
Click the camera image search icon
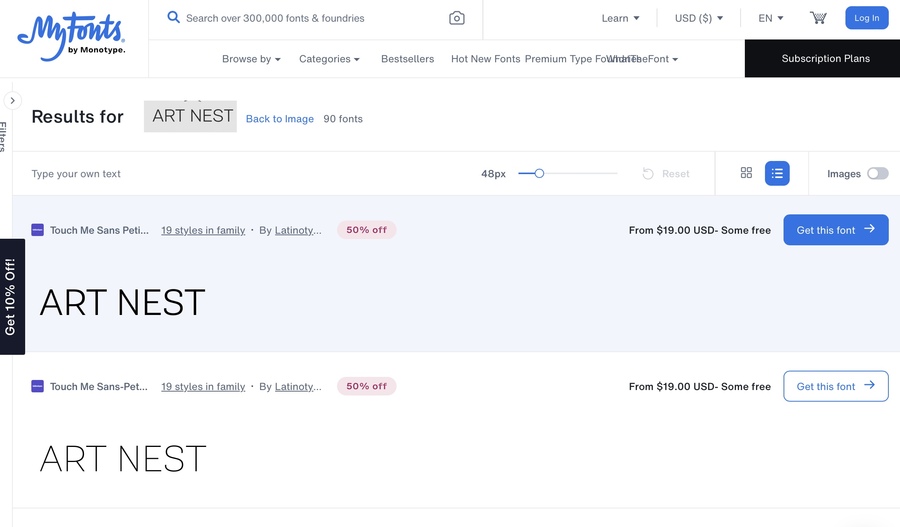pos(456,18)
